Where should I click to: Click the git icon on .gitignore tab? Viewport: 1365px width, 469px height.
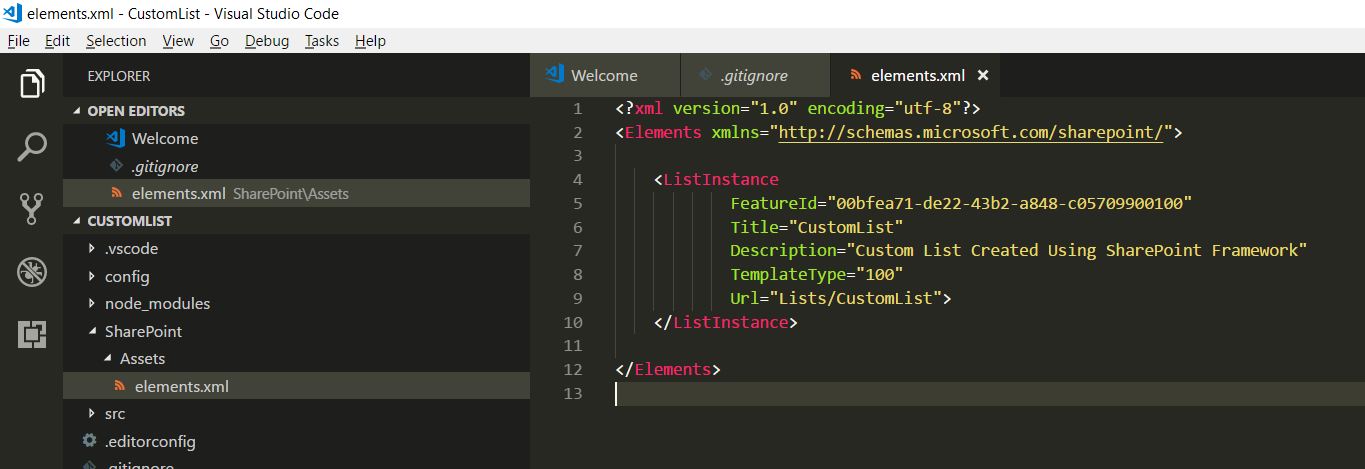click(x=705, y=75)
